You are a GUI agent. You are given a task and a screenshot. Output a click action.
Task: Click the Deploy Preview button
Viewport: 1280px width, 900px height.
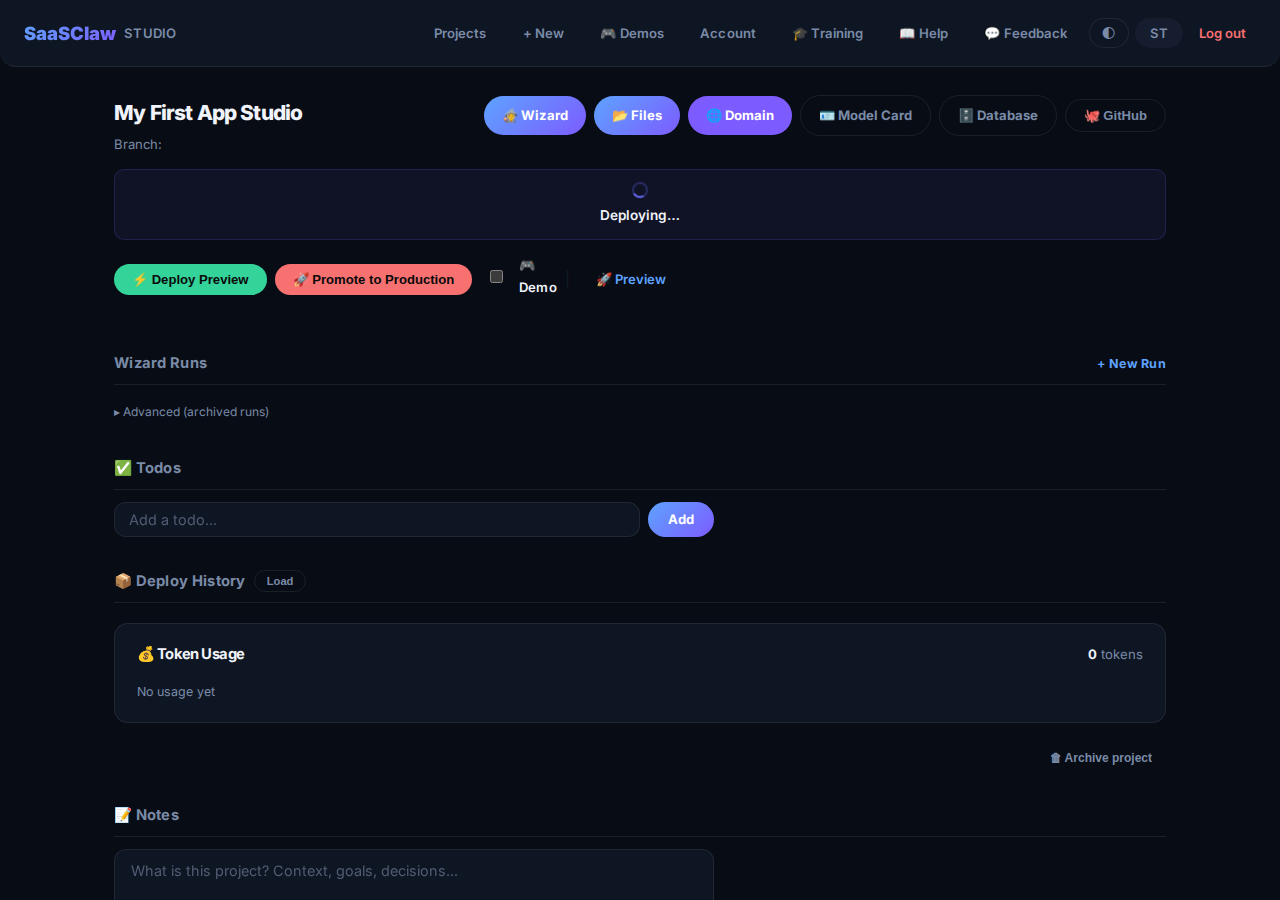[x=190, y=279]
